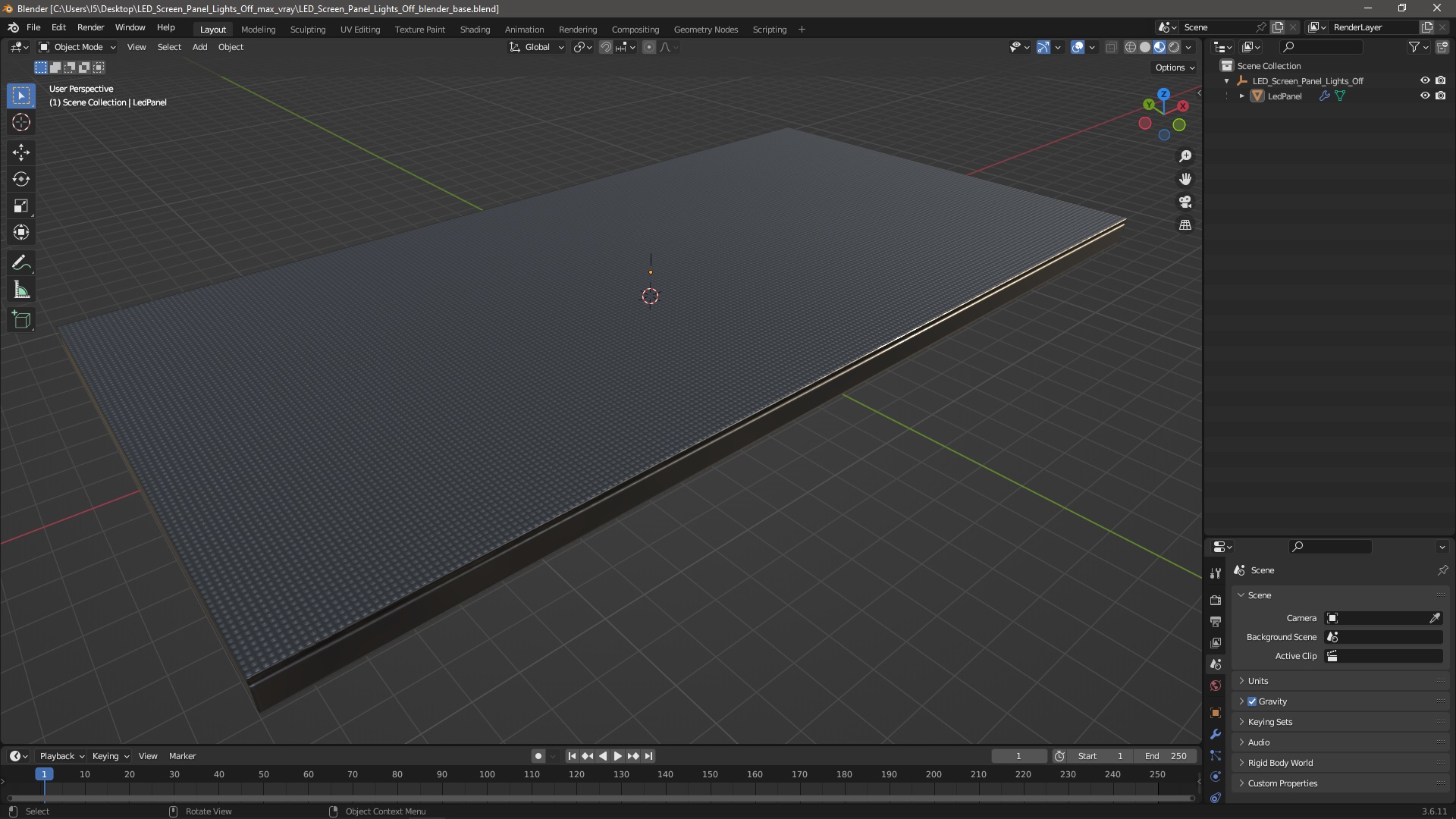The image size is (1456, 819).
Task: Select the Transform tool
Action: (21, 232)
